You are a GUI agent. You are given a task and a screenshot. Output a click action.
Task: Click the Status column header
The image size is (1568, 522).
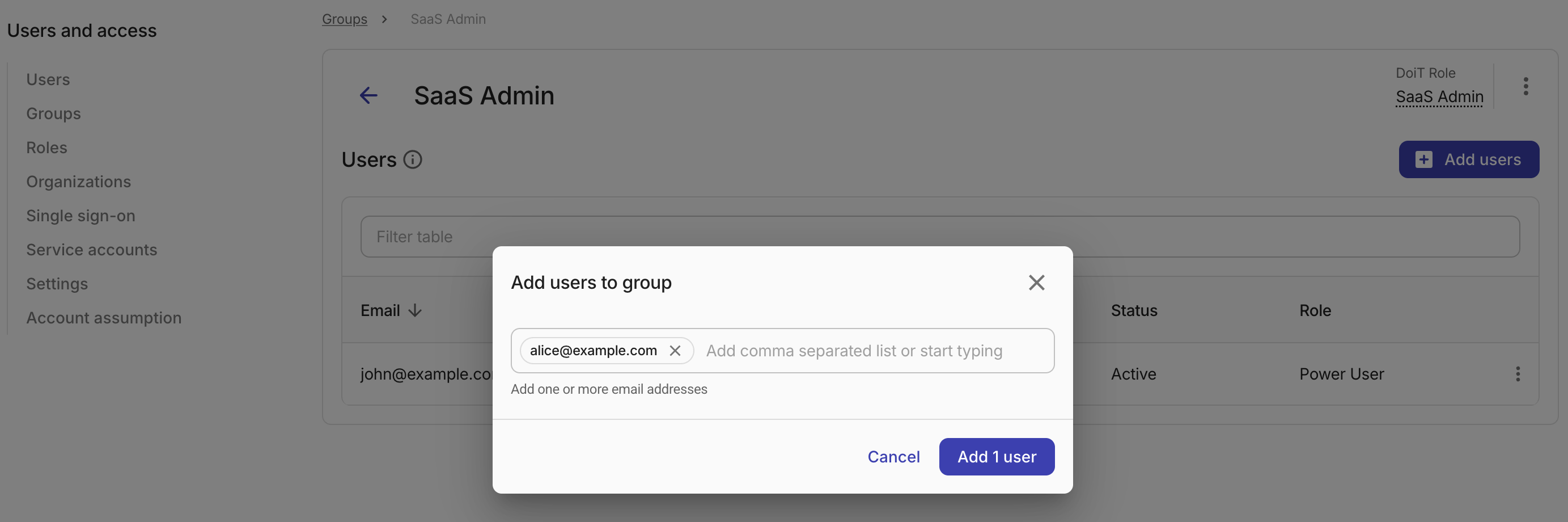click(x=1134, y=310)
